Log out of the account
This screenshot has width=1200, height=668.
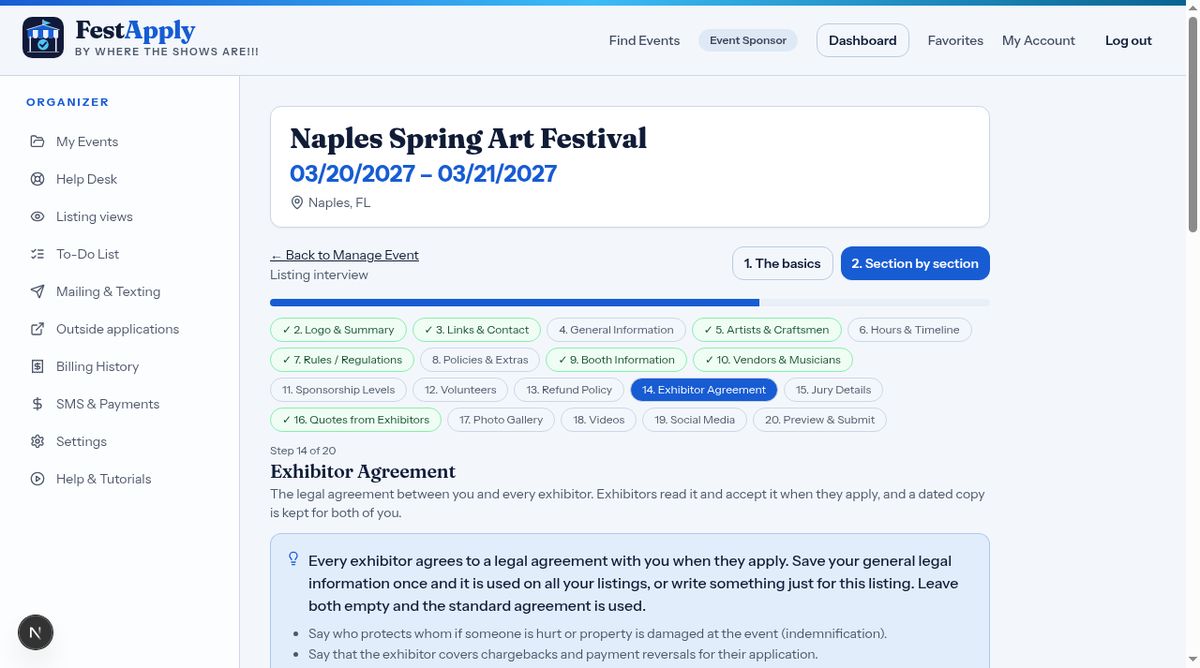tap(1128, 40)
